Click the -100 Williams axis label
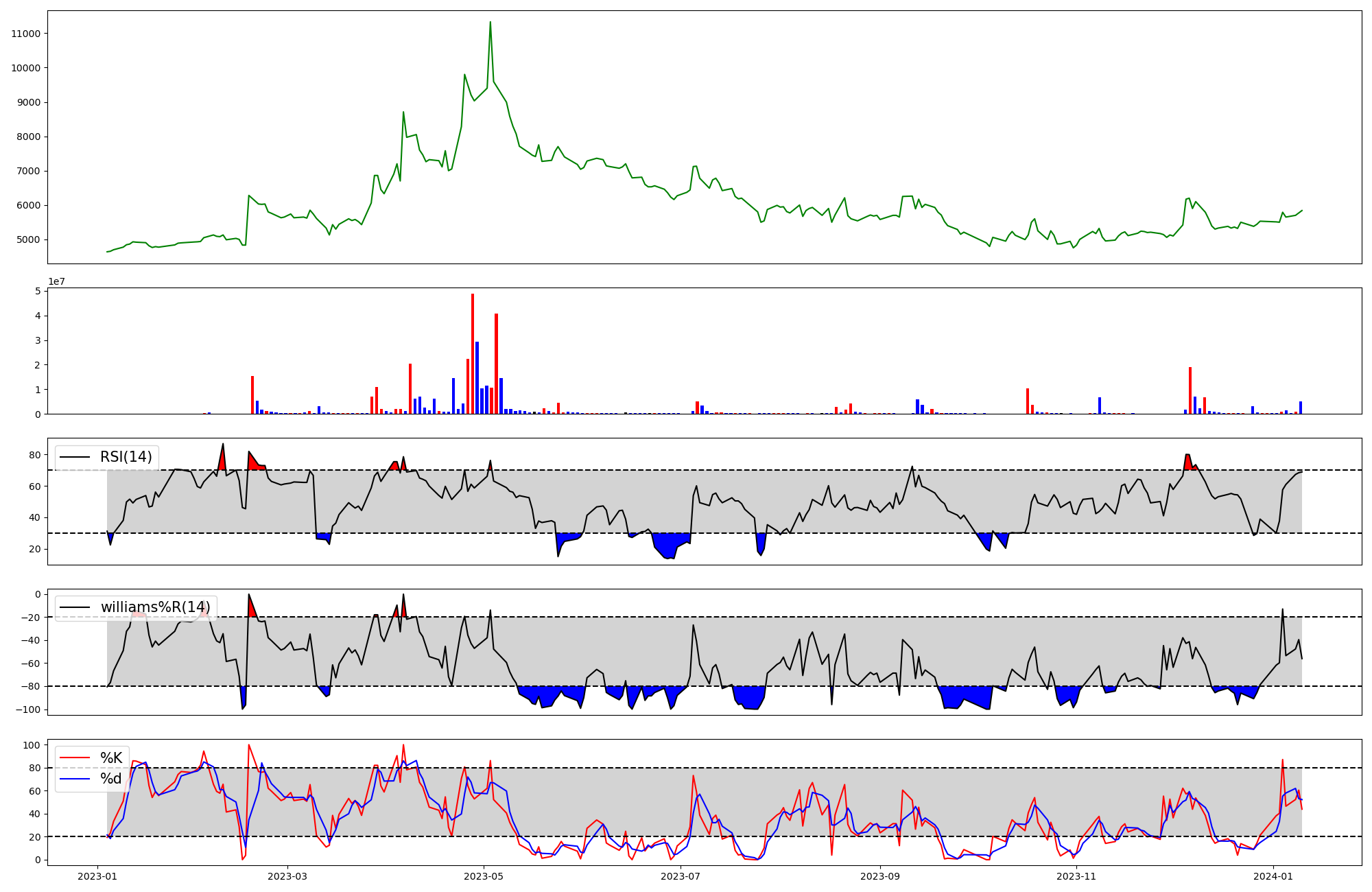The width and height of the screenshot is (1372, 892). 28,709
